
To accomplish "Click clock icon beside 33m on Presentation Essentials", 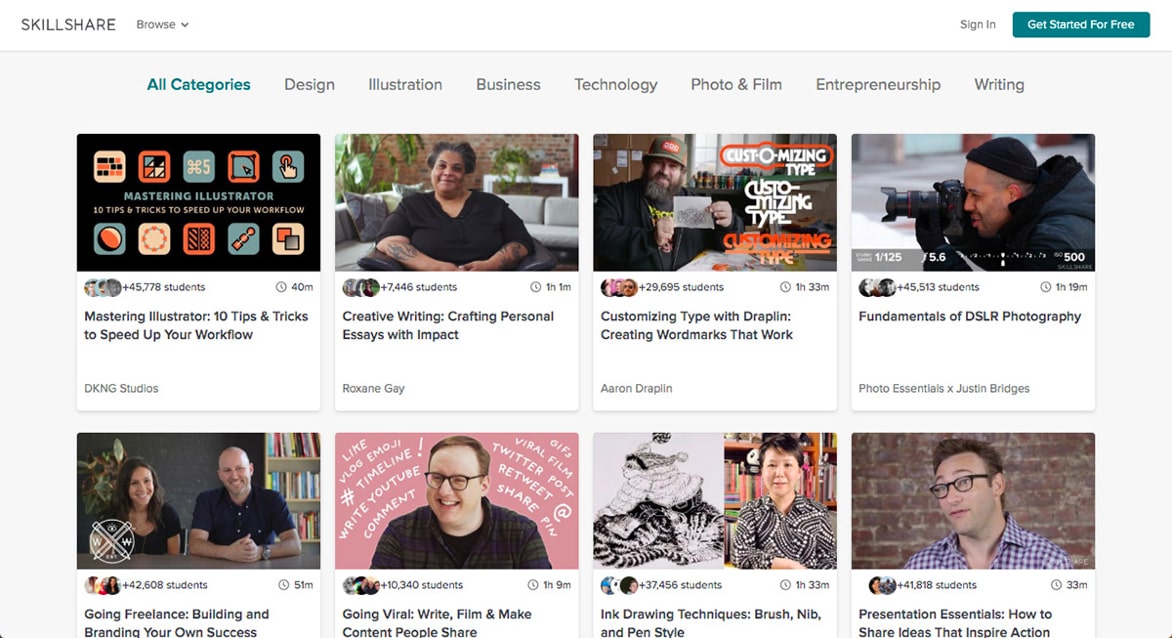I will pos(1055,585).
